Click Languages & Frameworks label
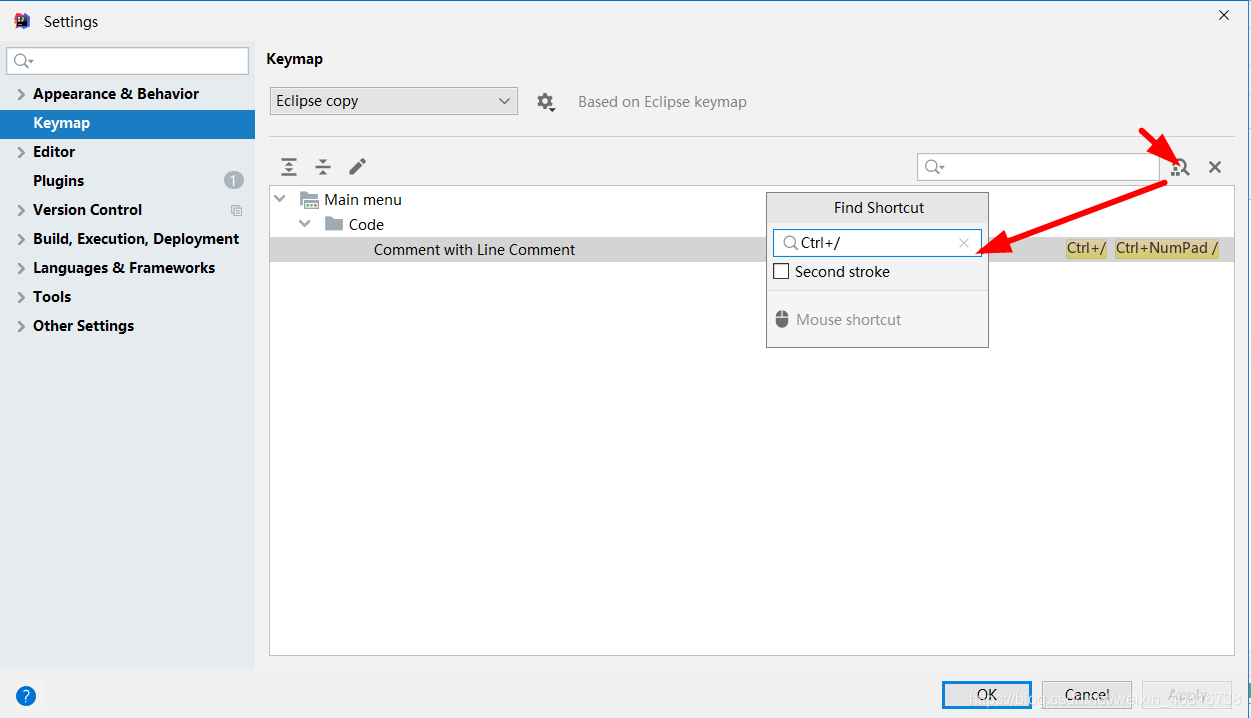 pyautogui.click(x=124, y=268)
